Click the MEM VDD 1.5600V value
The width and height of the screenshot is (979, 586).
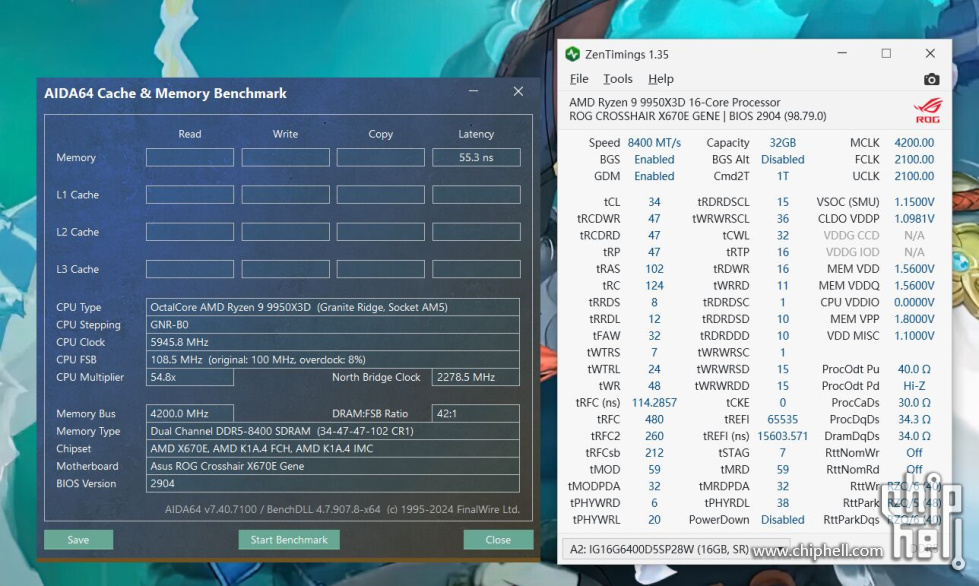tap(914, 269)
